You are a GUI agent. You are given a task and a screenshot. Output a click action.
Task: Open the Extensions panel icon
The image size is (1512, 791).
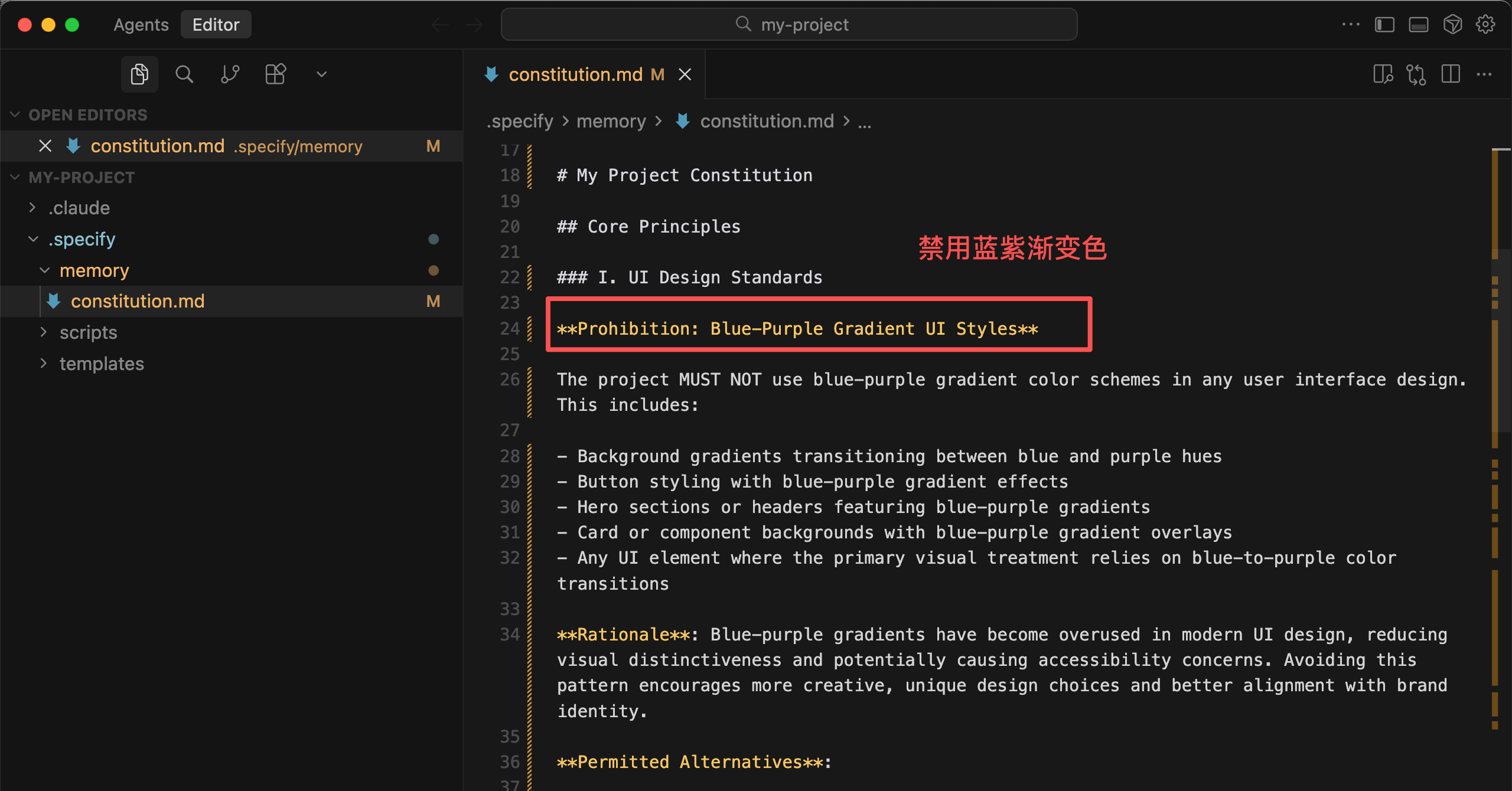point(275,74)
